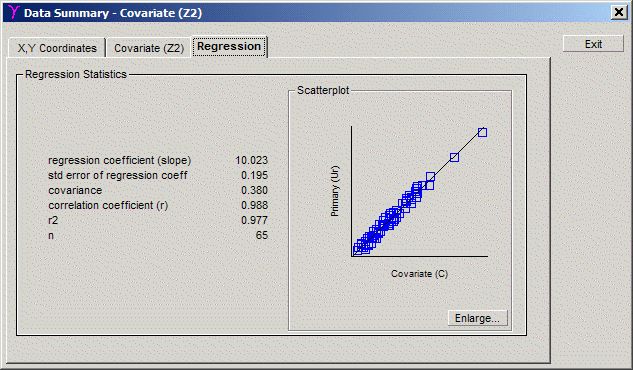The image size is (633, 370).
Task: Click the r2 value 0.977
Action: [254, 220]
